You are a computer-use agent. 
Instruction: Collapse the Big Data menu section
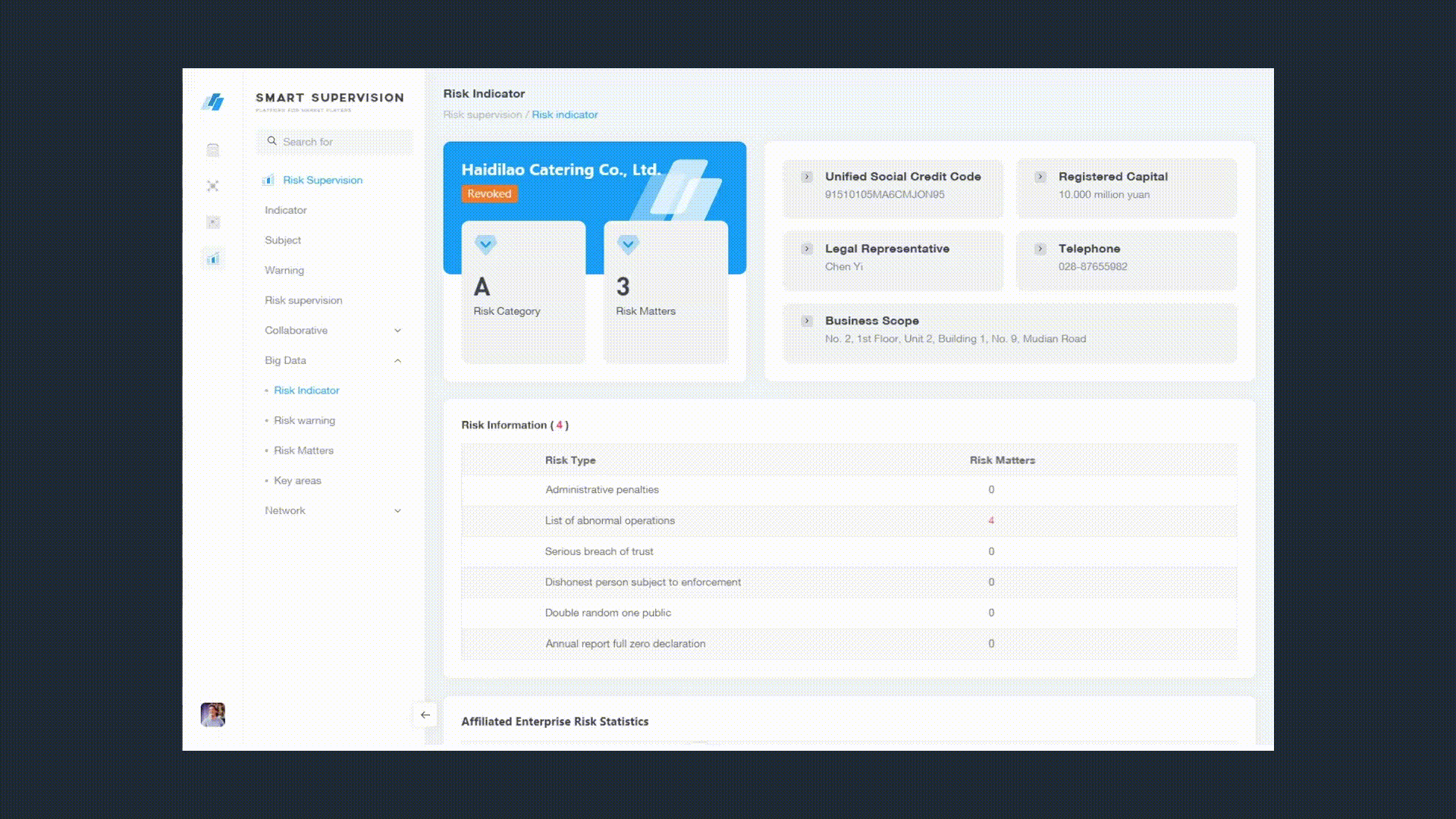tap(397, 361)
